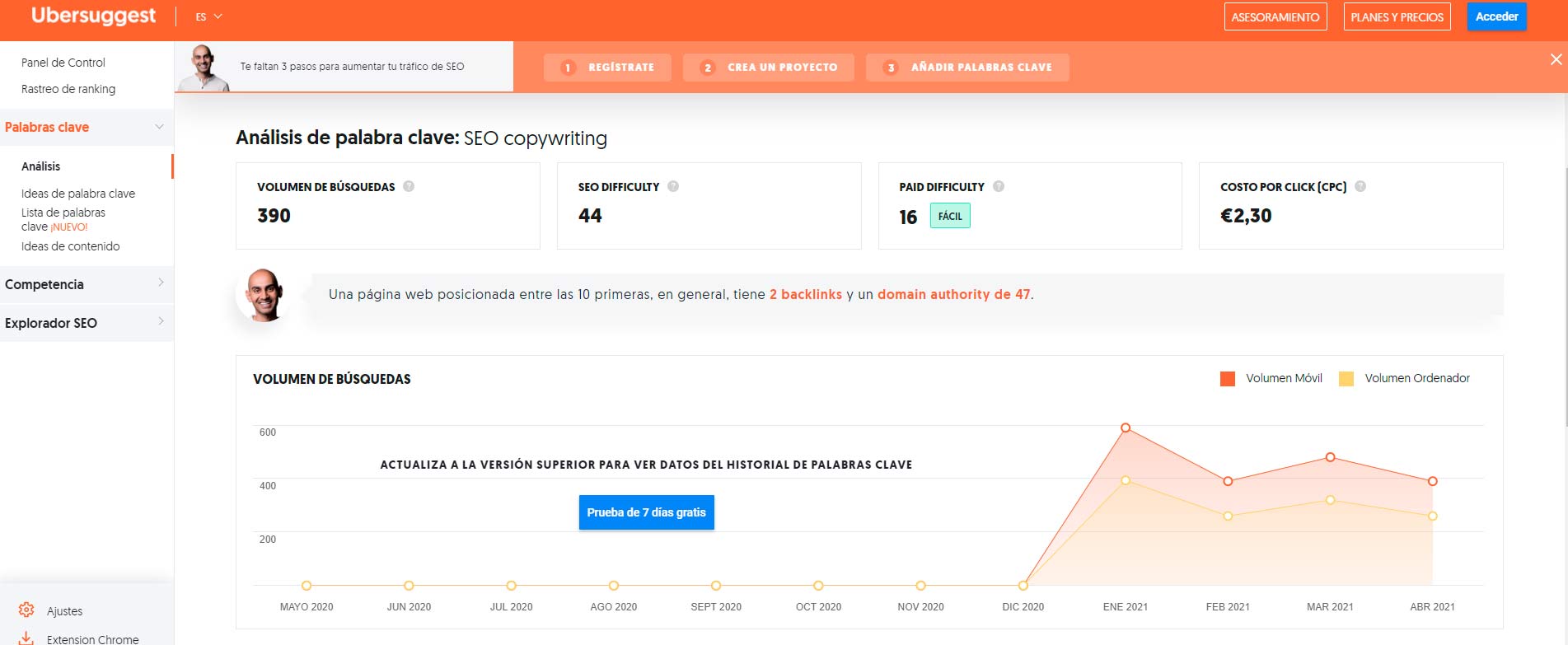Open Ideas de contenido

click(x=71, y=246)
